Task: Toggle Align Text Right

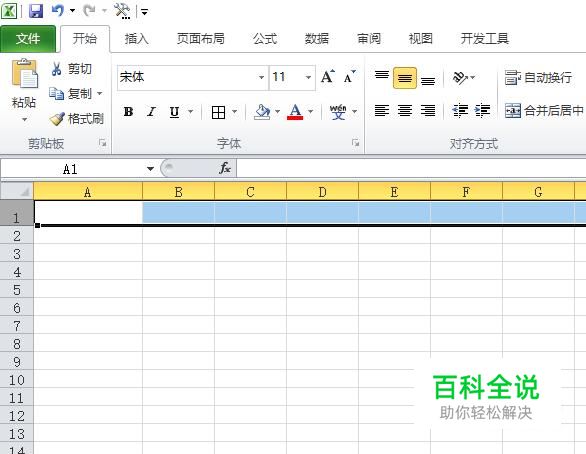Action: 428,111
